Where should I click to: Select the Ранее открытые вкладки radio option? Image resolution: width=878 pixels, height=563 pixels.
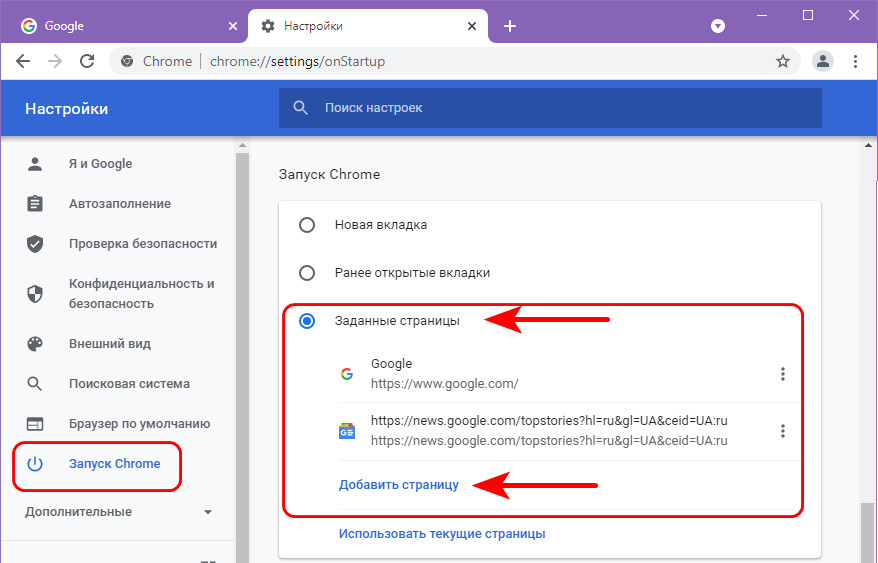[307, 273]
